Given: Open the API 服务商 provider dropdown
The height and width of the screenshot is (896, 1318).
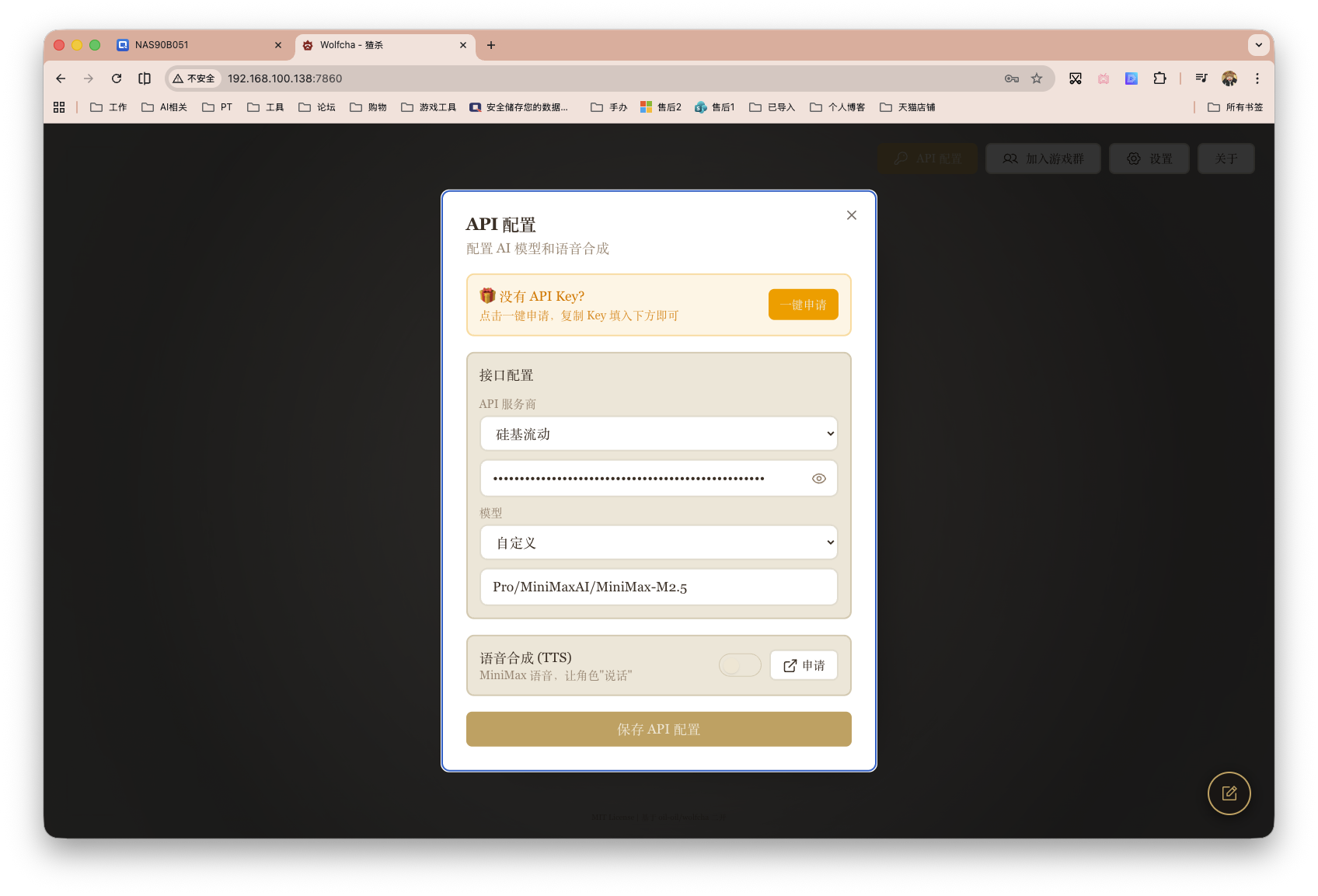Looking at the screenshot, I should [x=658, y=434].
